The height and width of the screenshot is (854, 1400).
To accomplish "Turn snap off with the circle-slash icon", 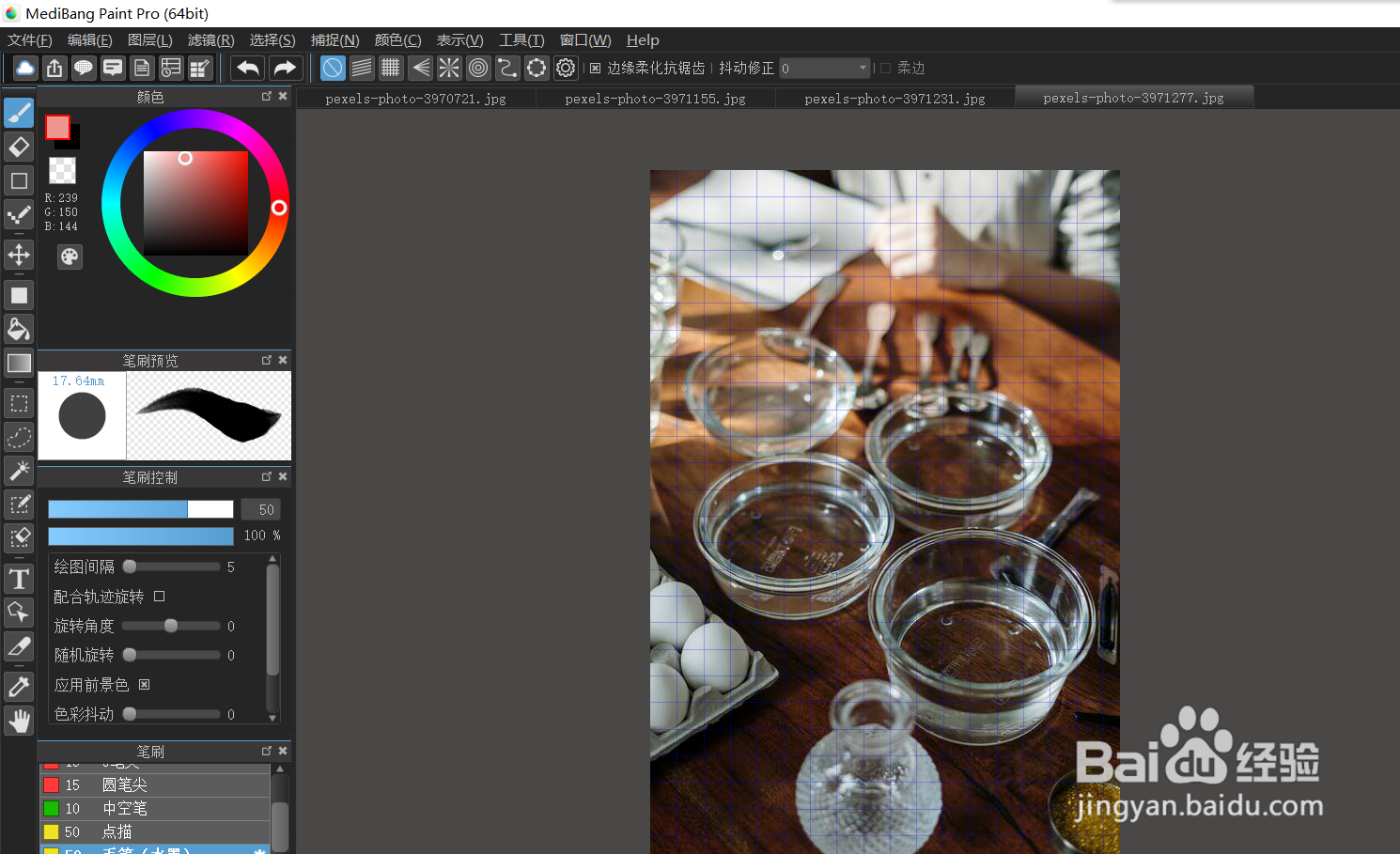I will point(333,68).
